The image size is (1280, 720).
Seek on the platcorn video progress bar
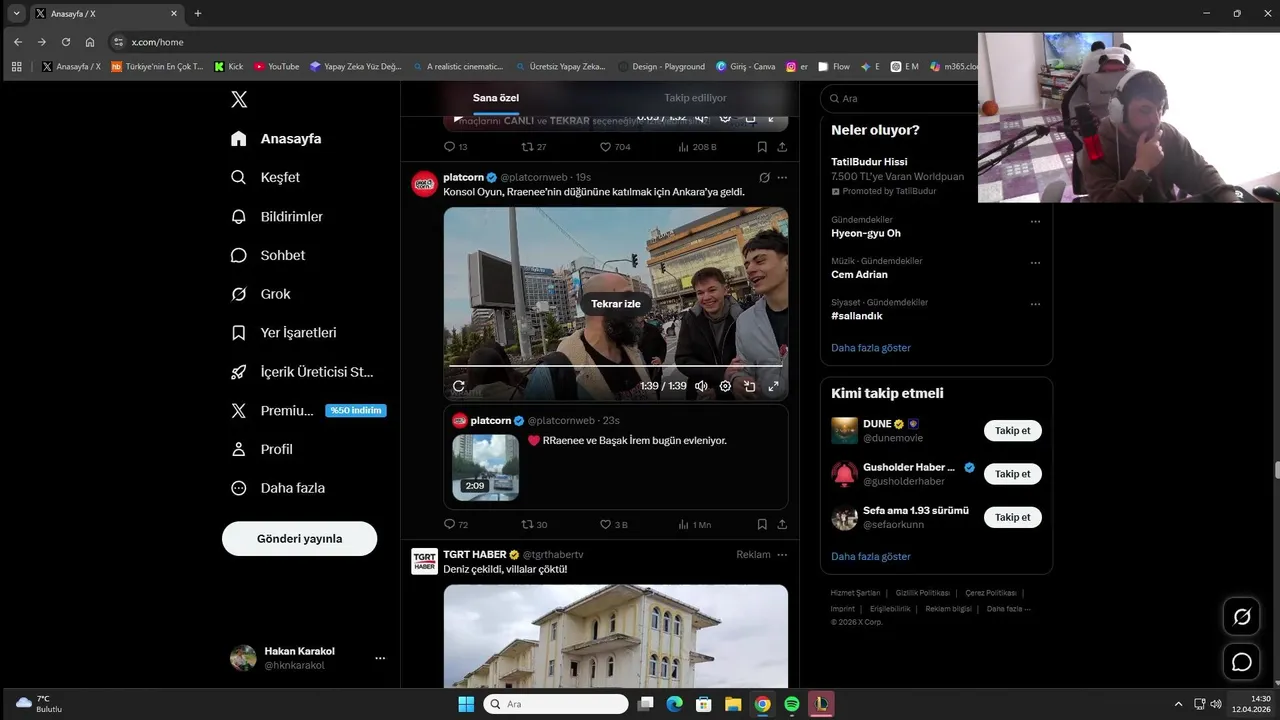pyautogui.click(x=616, y=366)
